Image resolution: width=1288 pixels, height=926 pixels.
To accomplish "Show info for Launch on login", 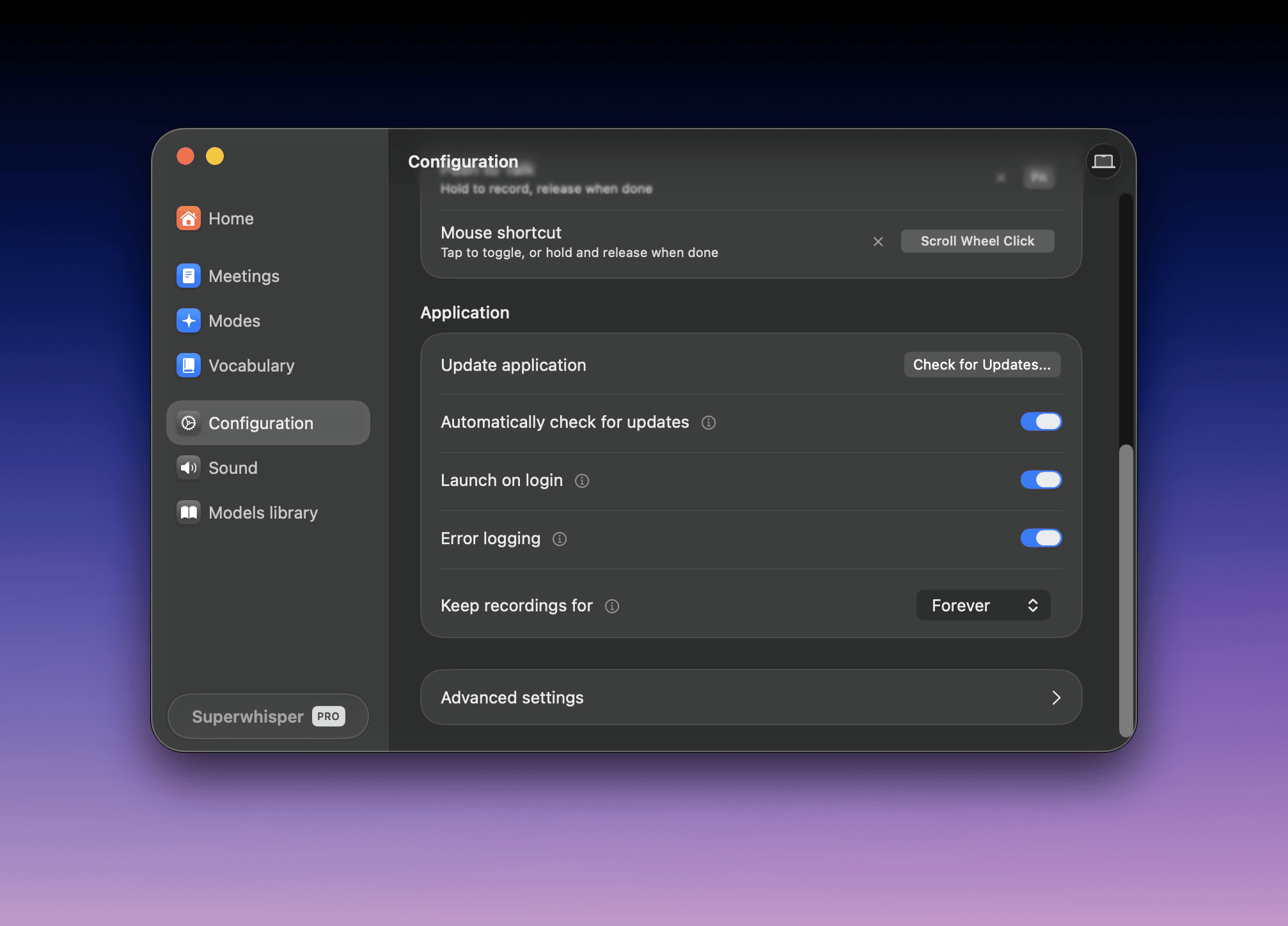I will tap(582, 481).
